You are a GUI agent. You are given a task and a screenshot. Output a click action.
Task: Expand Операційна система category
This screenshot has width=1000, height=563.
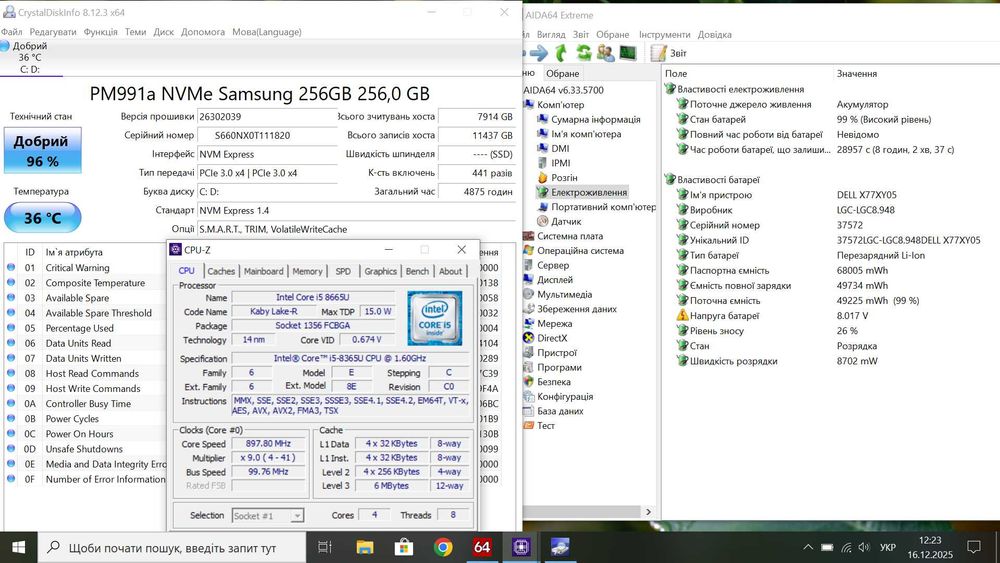[573, 251]
